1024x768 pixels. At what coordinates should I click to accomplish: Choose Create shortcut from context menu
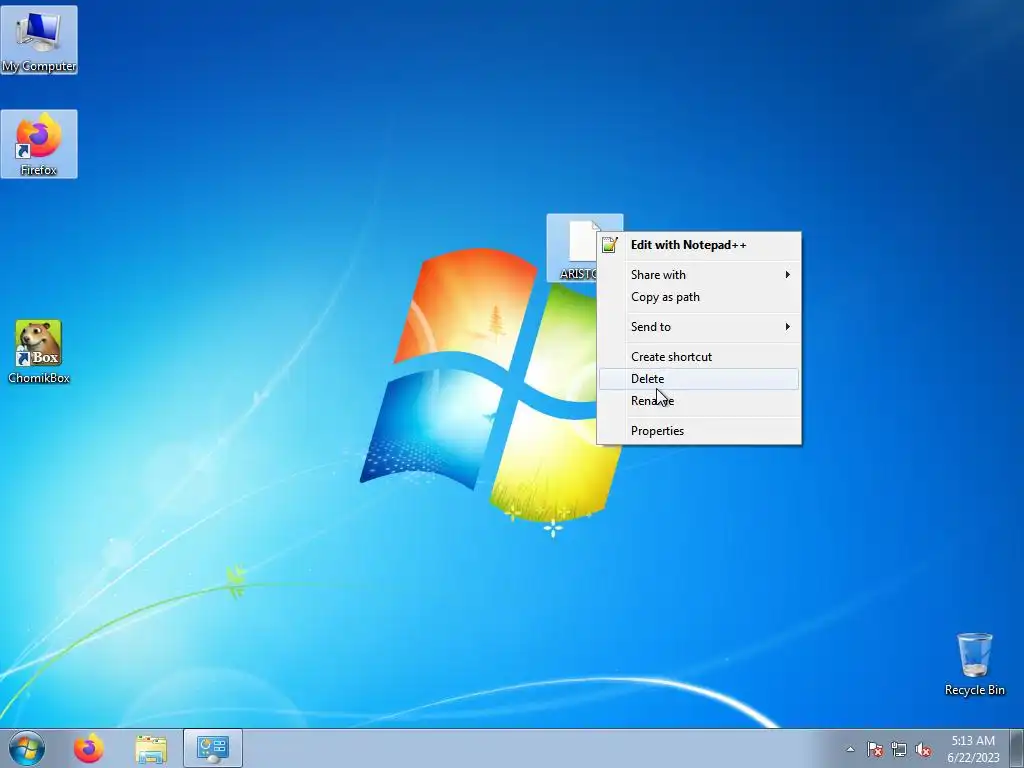point(699,357)
